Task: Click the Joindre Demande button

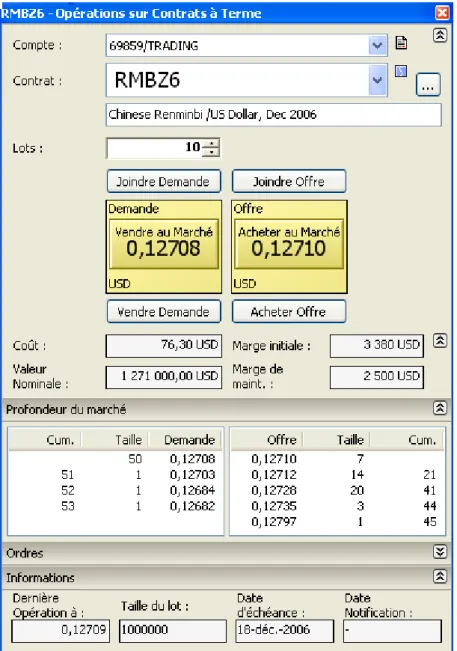Action: [x=164, y=181]
